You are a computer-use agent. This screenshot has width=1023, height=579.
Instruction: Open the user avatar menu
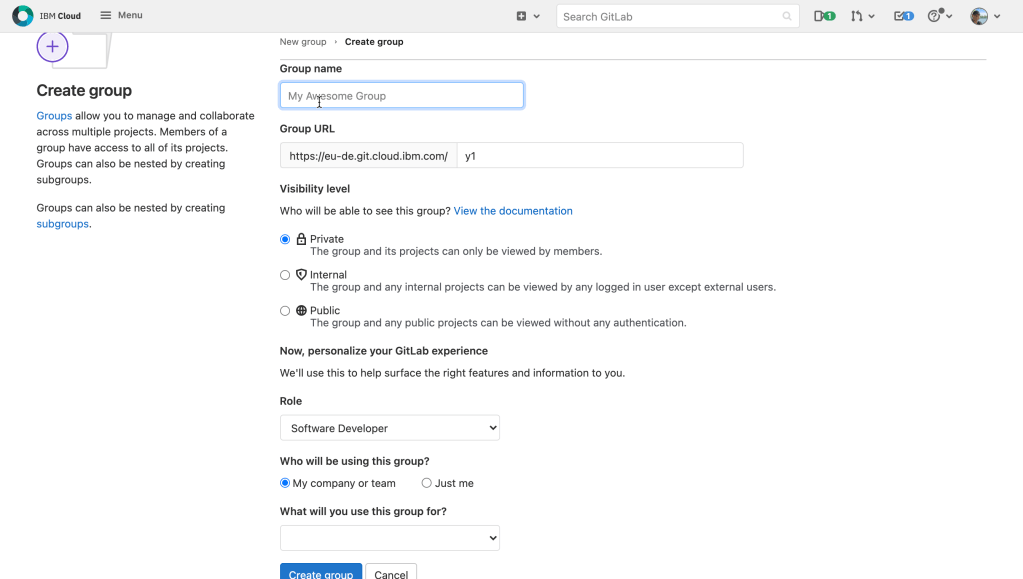tap(984, 16)
